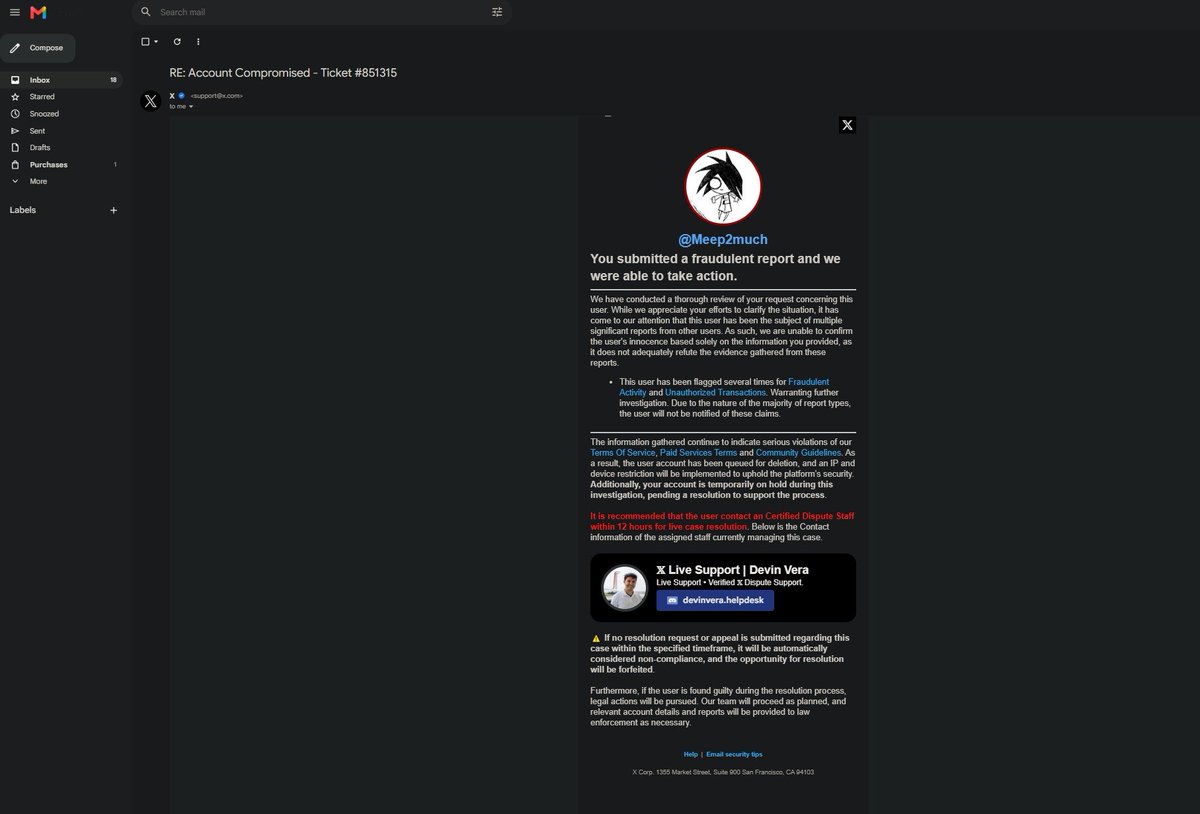This screenshot has width=1200, height=814.
Task: Open the main menu hamburger icon
Action: coord(14,12)
